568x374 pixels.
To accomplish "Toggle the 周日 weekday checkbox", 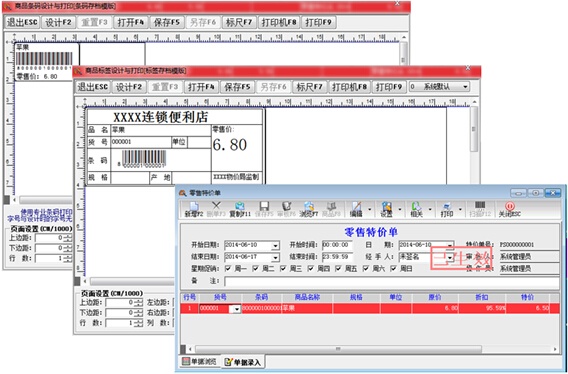I will [393, 269].
